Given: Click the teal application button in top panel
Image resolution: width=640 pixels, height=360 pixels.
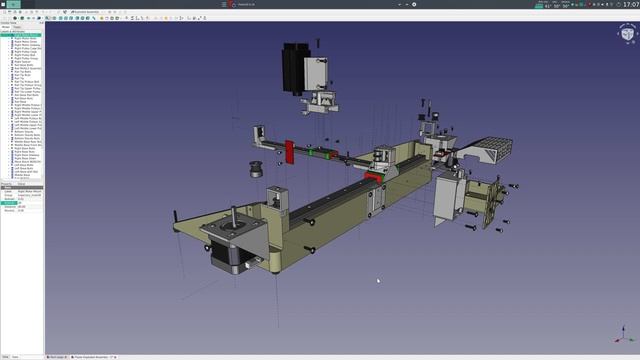Looking at the screenshot, I should click(13, 4).
